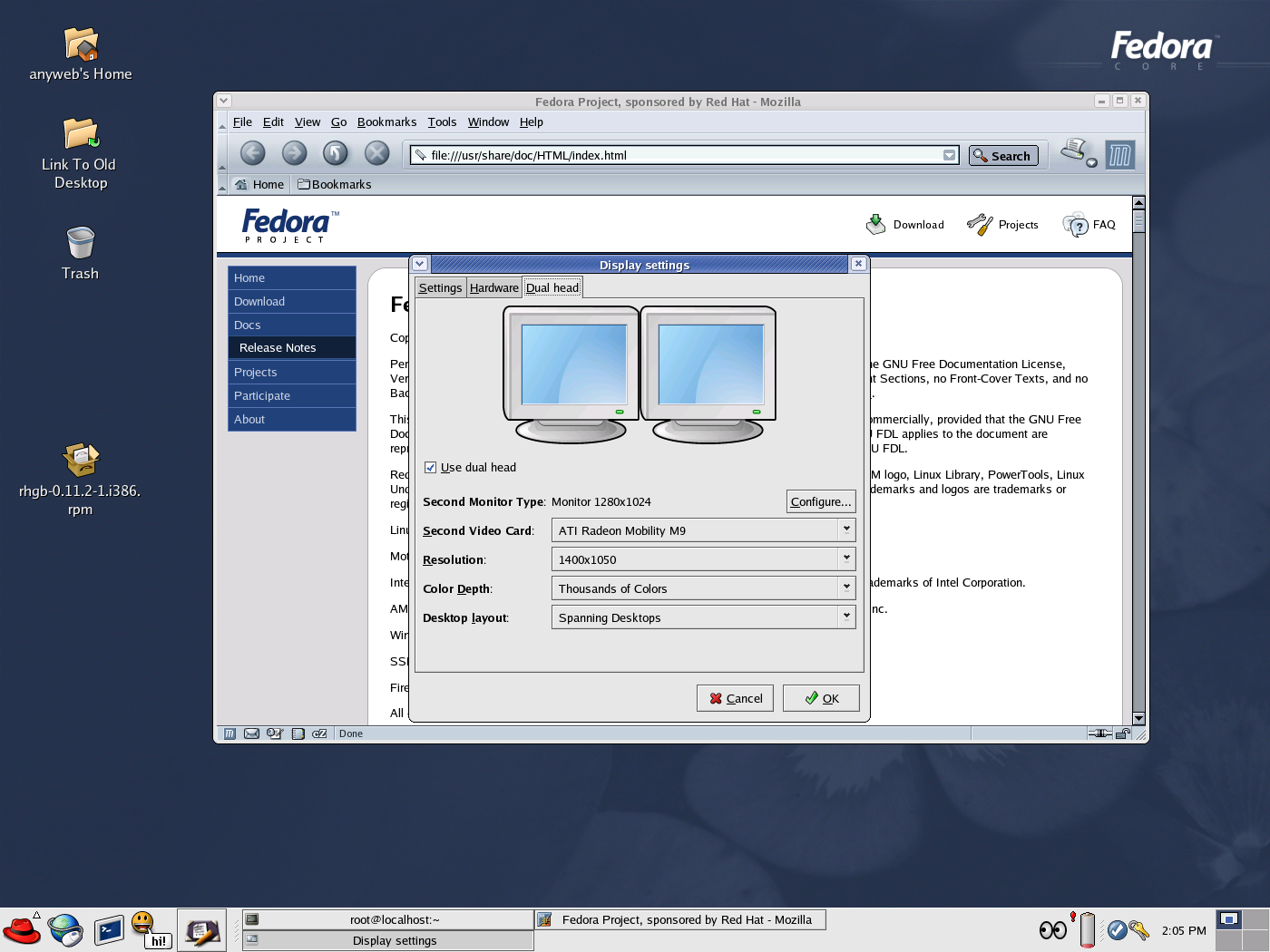
Task: Open the Help menu in Mozilla
Action: pos(531,122)
